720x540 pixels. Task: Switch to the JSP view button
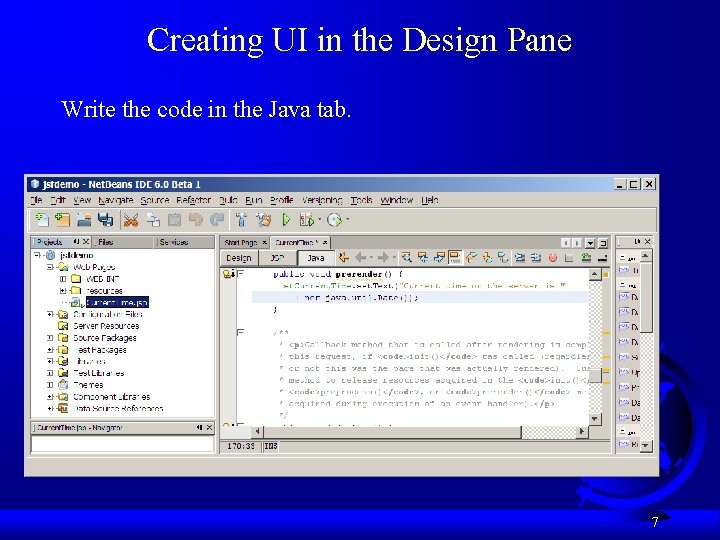(x=277, y=258)
